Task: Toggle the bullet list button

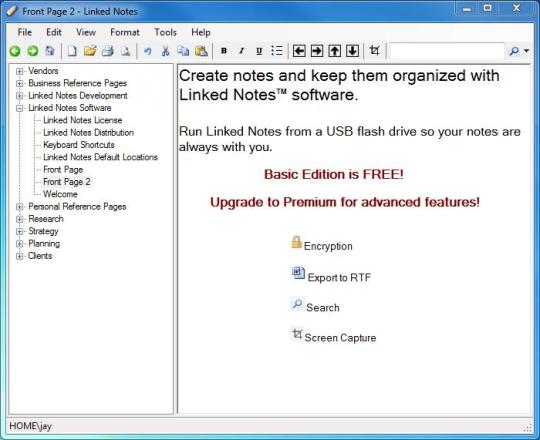Action: (x=277, y=51)
